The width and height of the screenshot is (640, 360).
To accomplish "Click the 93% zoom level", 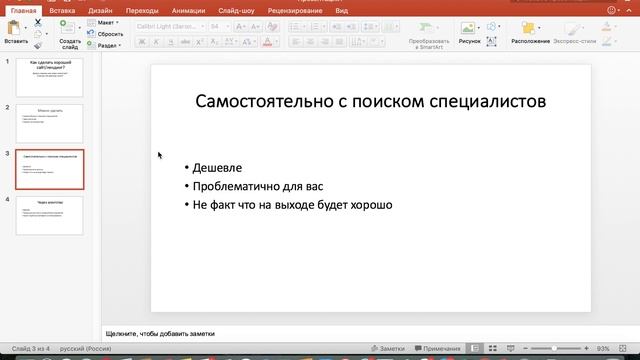I will (x=603, y=349).
